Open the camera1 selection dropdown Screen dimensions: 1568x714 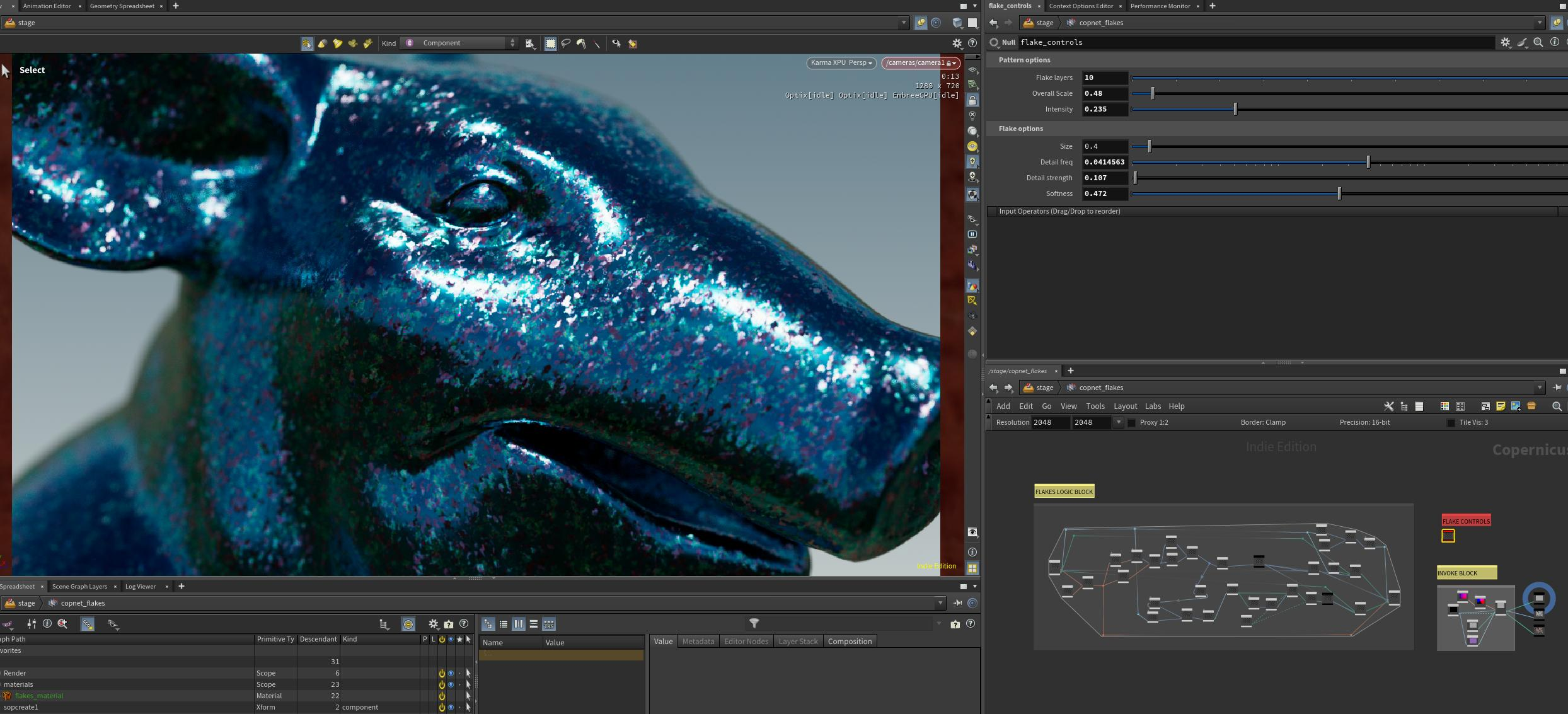(920, 63)
